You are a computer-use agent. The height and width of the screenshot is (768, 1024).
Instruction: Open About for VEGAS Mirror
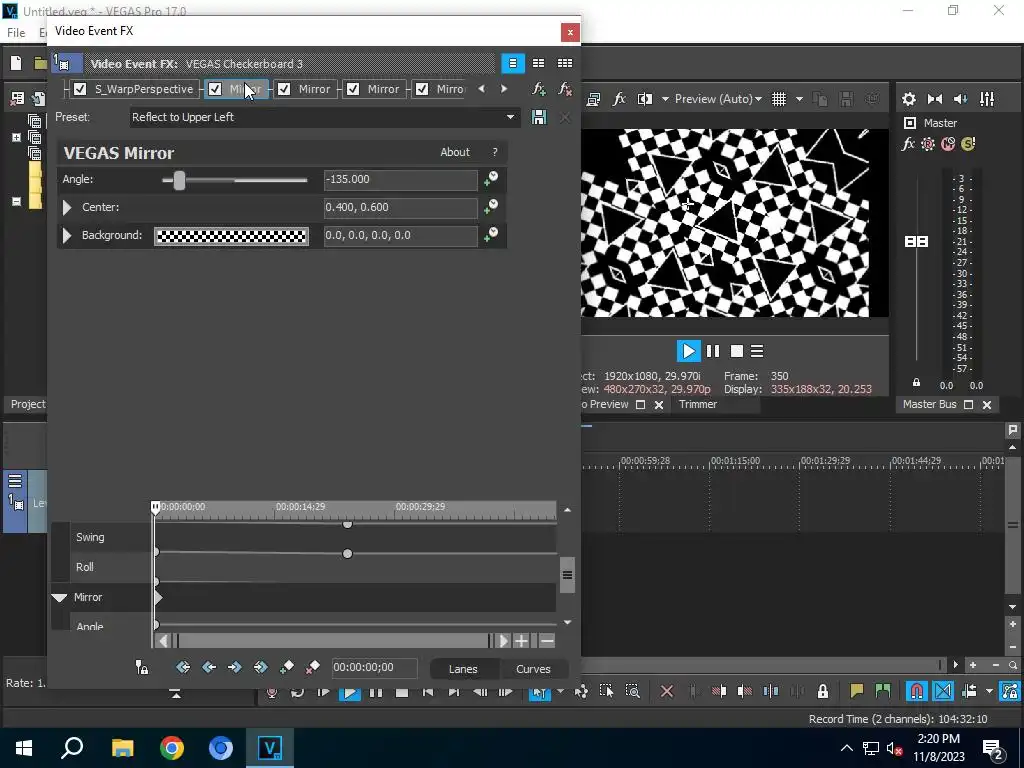pyautogui.click(x=455, y=152)
